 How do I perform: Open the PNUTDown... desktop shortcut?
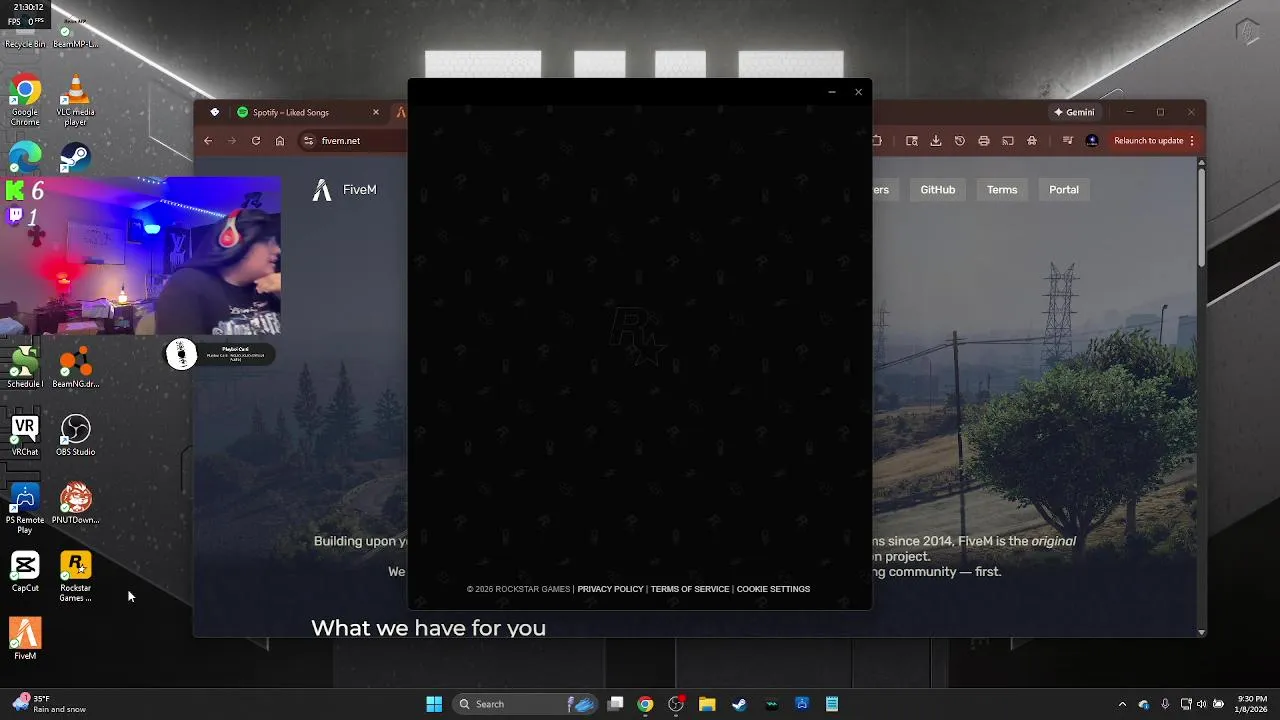pyautogui.click(x=75, y=504)
